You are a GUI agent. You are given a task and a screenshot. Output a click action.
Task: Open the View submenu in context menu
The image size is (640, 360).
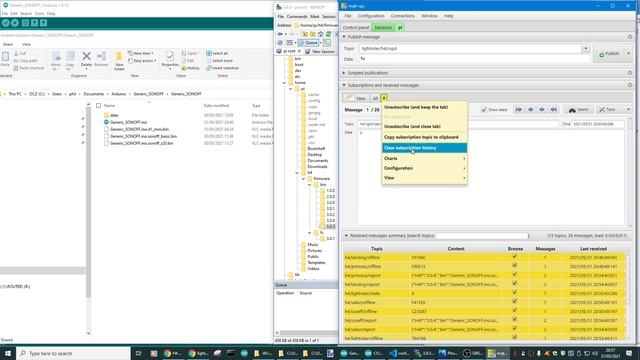(424, 178)
